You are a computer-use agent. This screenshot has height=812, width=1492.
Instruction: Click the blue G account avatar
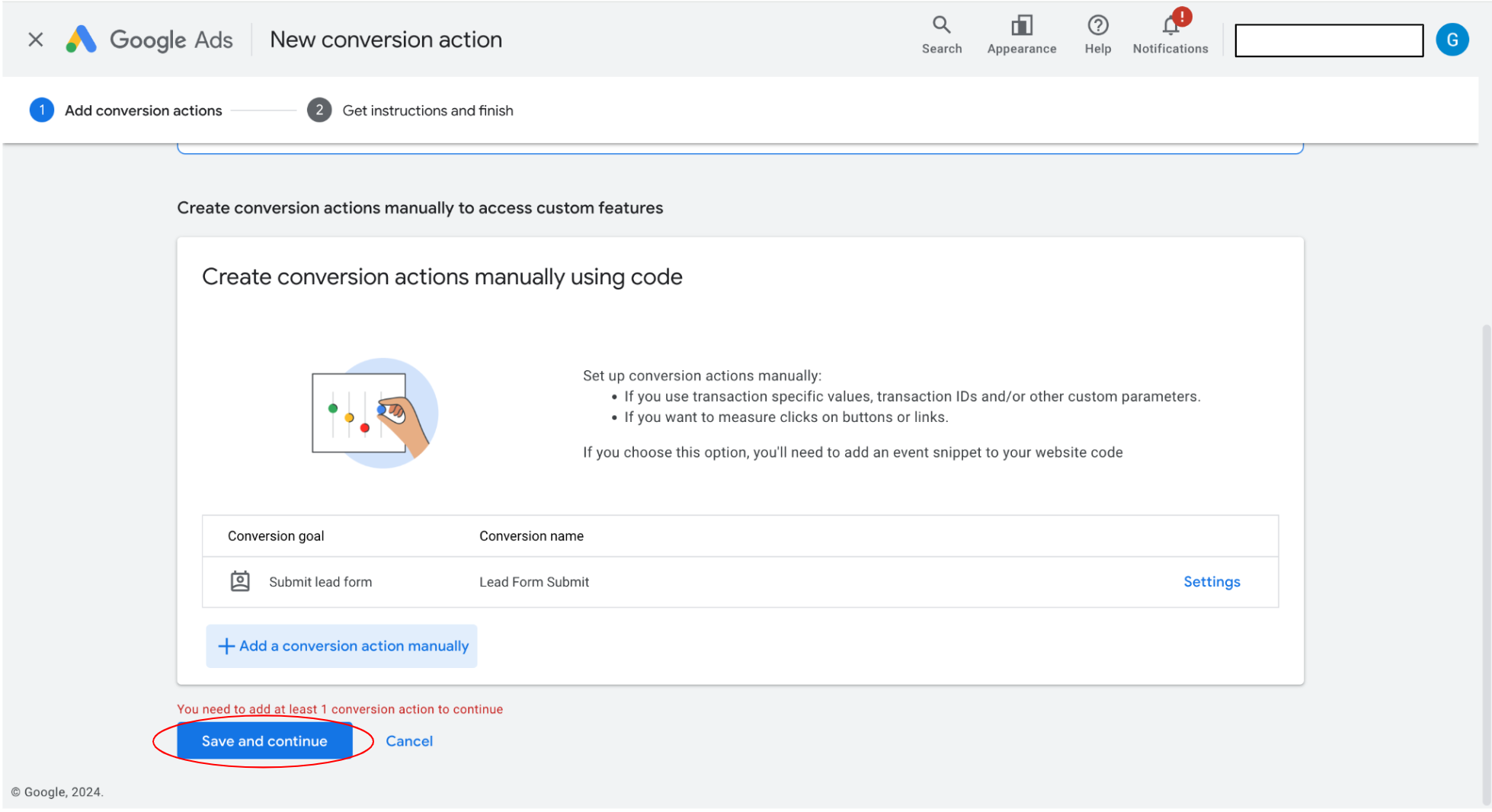[x=1452, y=40]
